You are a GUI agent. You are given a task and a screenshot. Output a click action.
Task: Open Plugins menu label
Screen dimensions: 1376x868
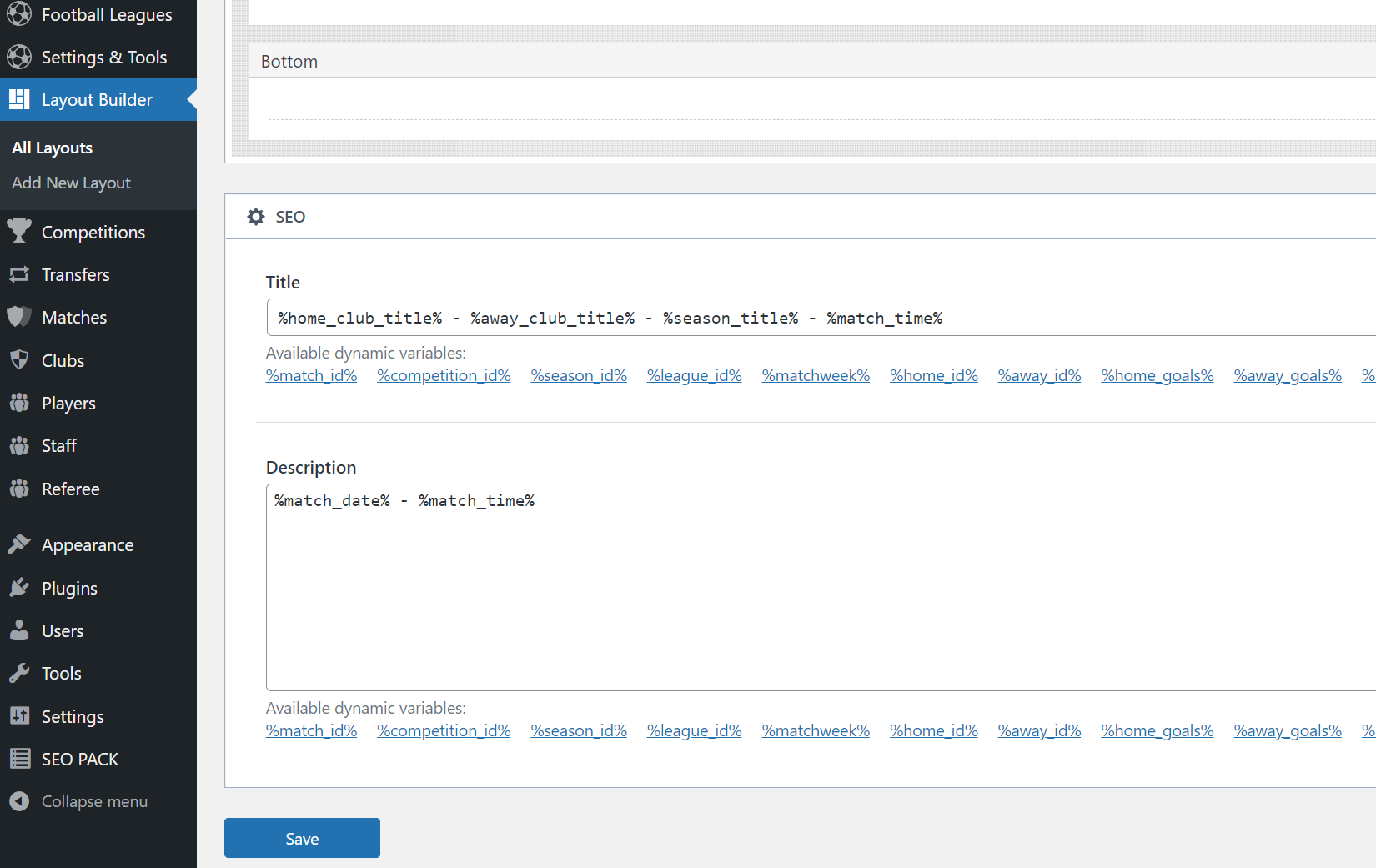[69, 588]
